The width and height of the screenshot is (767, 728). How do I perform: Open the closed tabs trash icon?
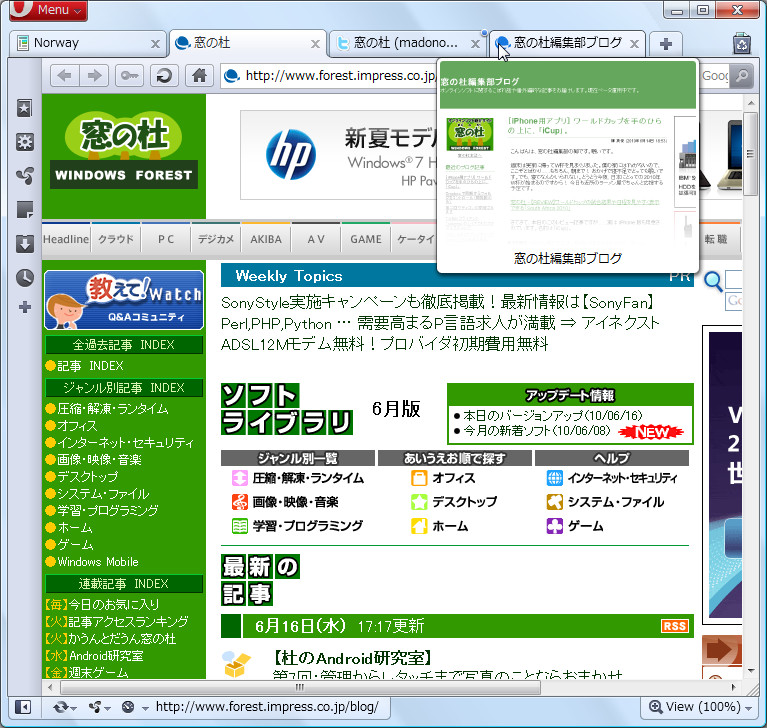pos(742,44)
